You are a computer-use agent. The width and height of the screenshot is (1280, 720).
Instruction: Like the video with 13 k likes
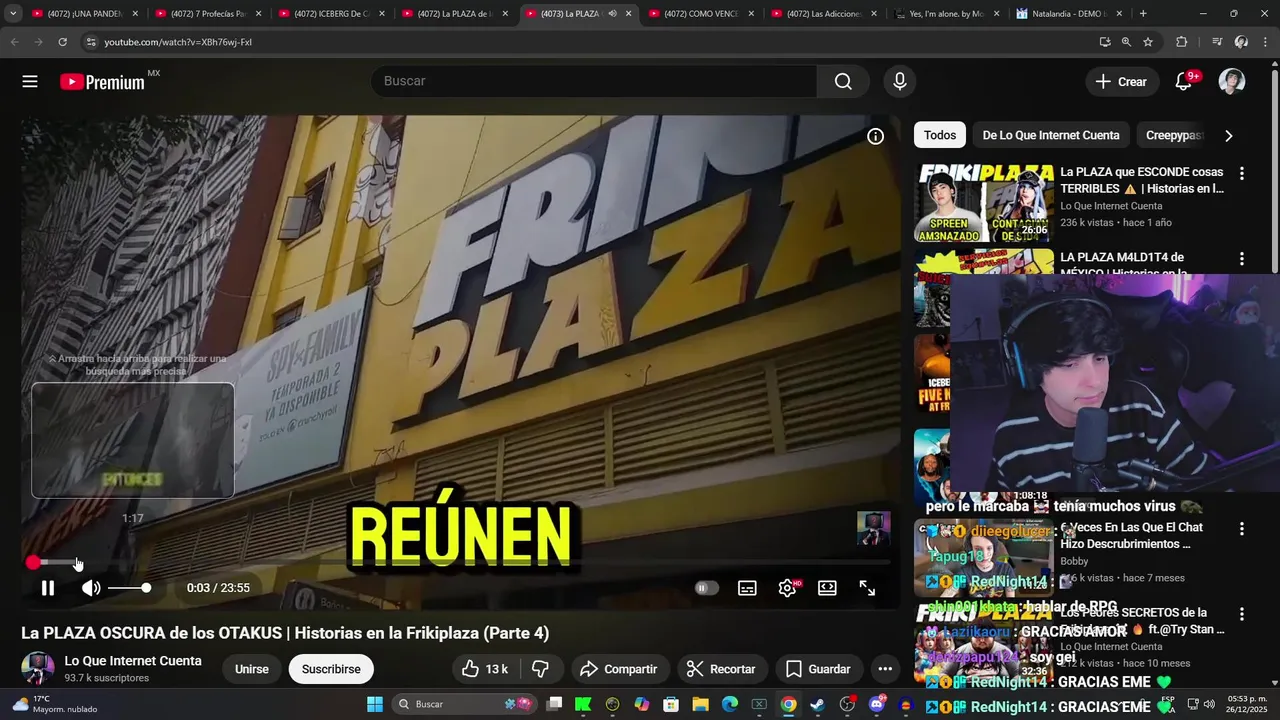(x=485, y=669)
